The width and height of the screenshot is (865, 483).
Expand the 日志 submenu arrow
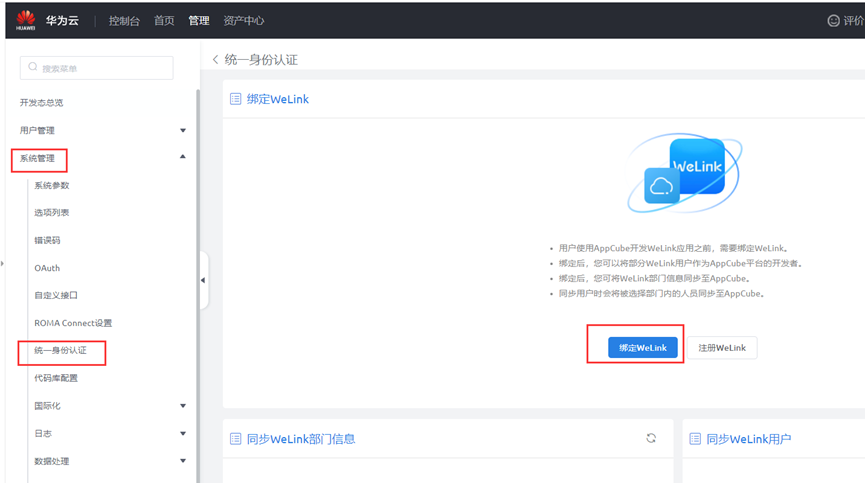[183, 433]
